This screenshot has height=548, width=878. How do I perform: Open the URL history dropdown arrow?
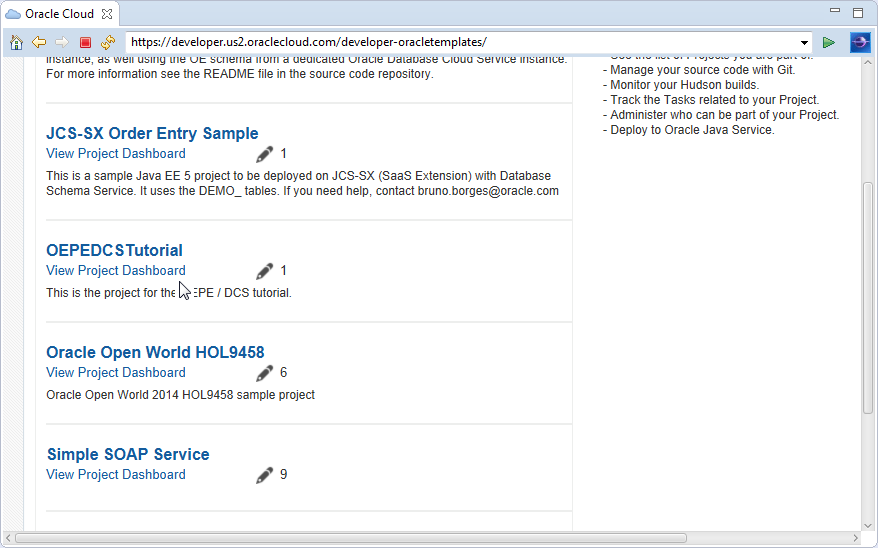[x=804, y=43]
